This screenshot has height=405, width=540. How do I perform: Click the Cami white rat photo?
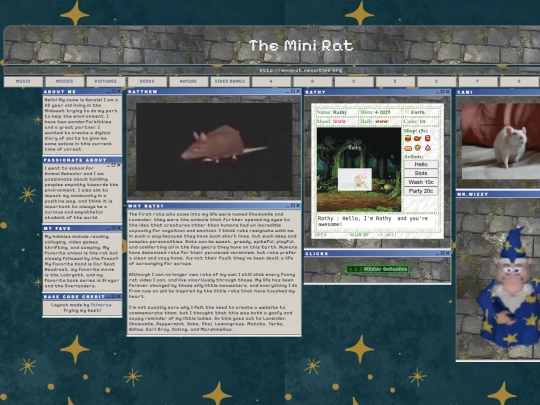coord(501,141)
